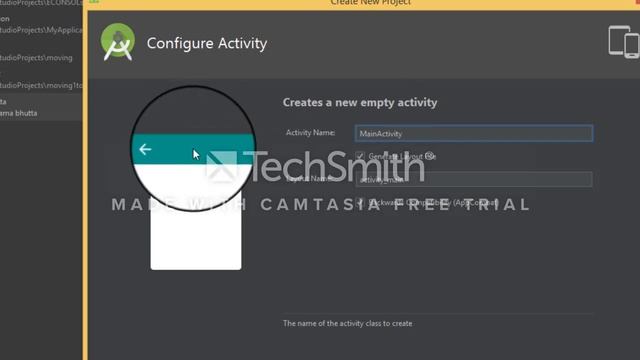Click the empty activity preview thumbnail
Viewport: 640px width, 360px height.
(x=193, y=178)
